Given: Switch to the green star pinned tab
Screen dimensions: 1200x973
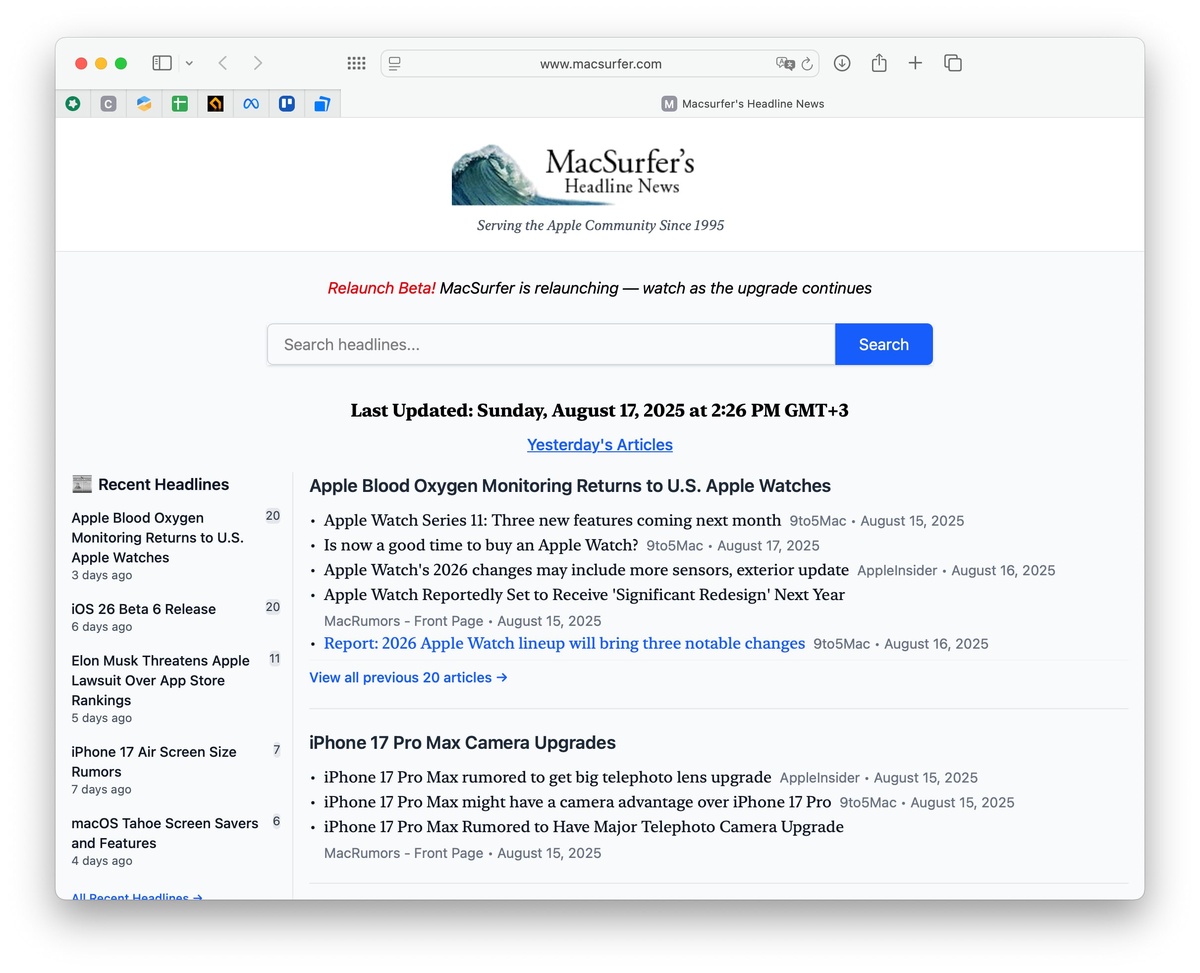Looking at the screenshot, I should point(73,103).
